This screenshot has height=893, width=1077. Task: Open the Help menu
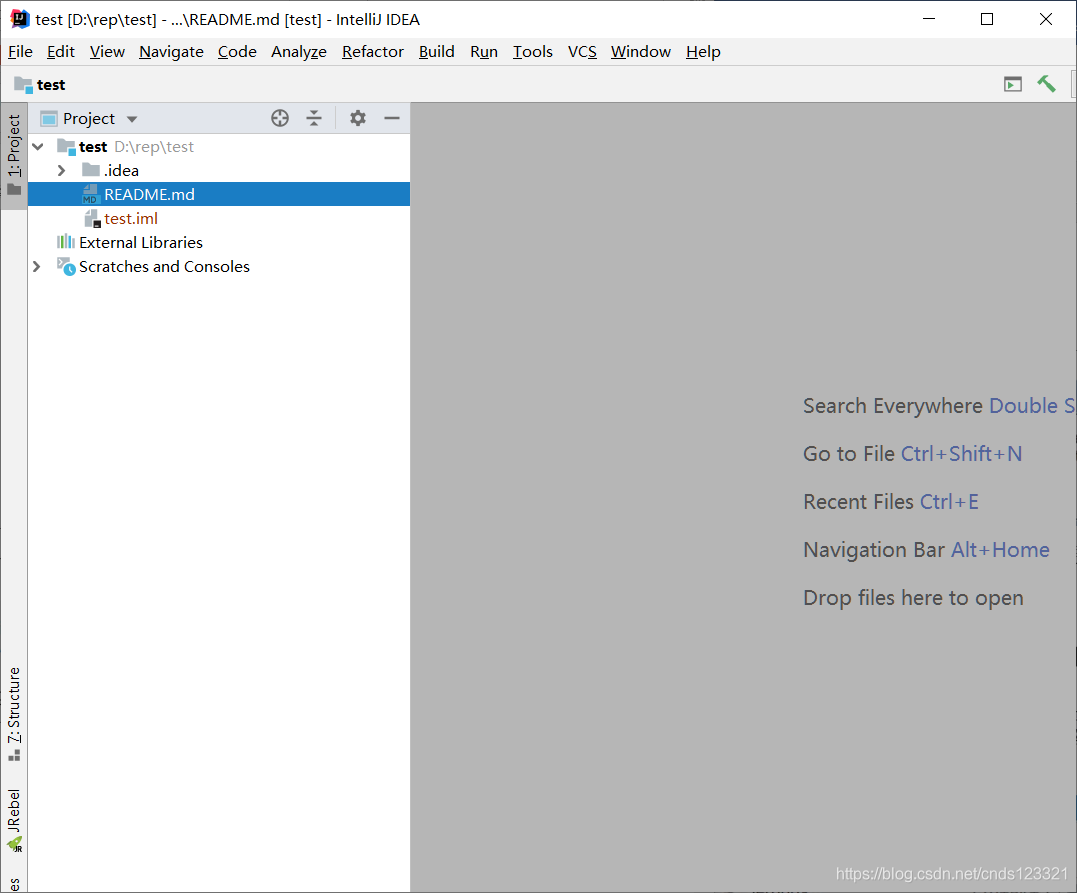pyautogui.click(x=703, y=52)
